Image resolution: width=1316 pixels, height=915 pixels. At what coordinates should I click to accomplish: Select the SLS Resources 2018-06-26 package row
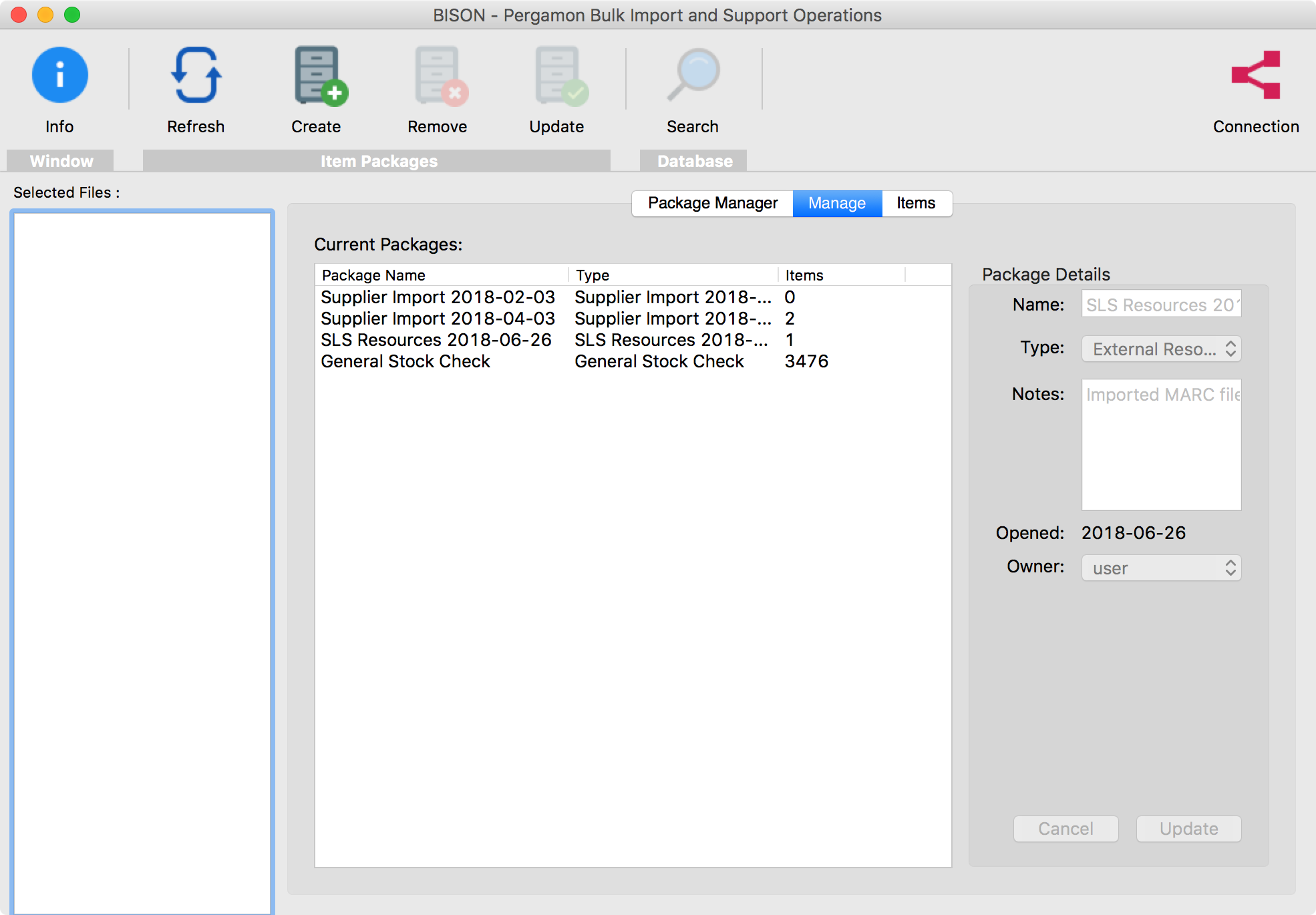[x=633, y=340]
